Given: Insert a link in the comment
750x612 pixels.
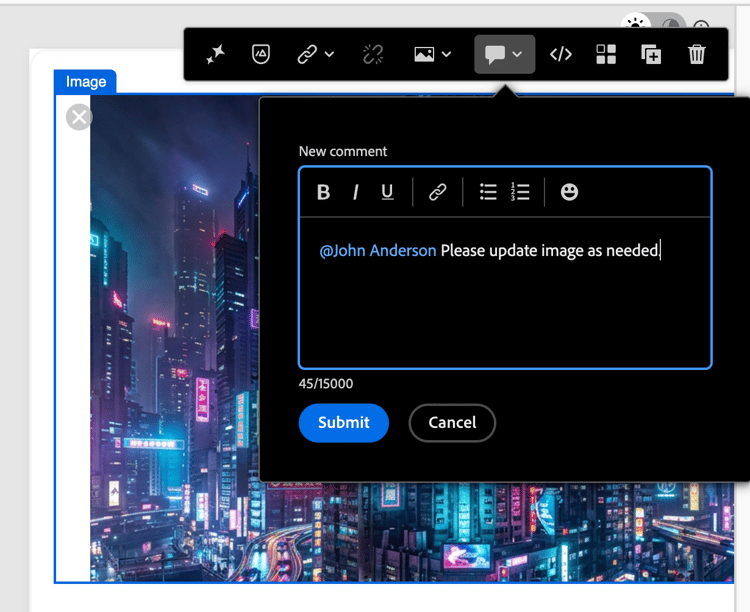Looking at the screenshot, I should click(437, 192).
